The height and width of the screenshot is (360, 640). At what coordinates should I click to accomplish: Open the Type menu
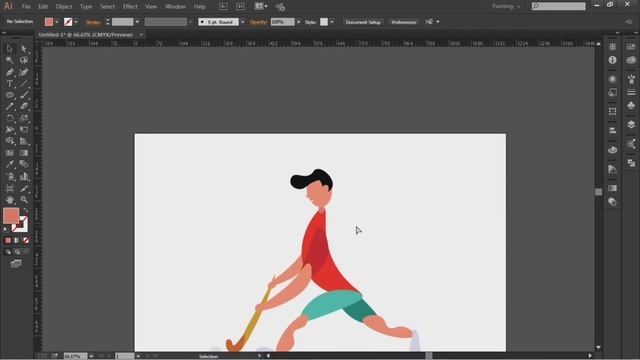click(86, 7)
